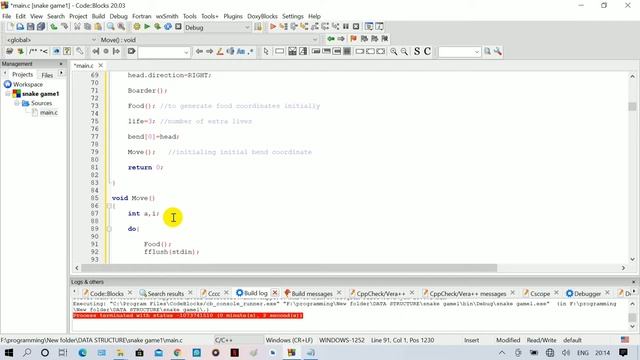Click the Replace toolbar icon

pos(121,27)
